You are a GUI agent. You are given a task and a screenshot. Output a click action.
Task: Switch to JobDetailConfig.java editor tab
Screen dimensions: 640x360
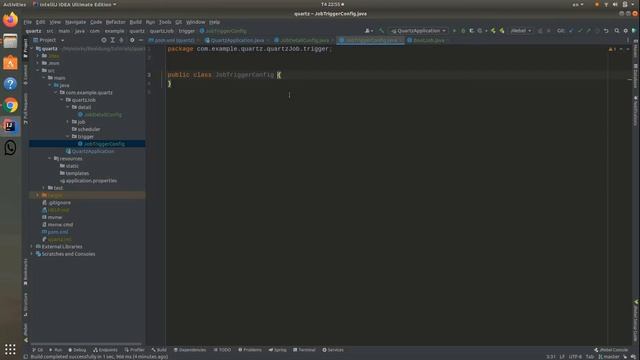(303, 40)
